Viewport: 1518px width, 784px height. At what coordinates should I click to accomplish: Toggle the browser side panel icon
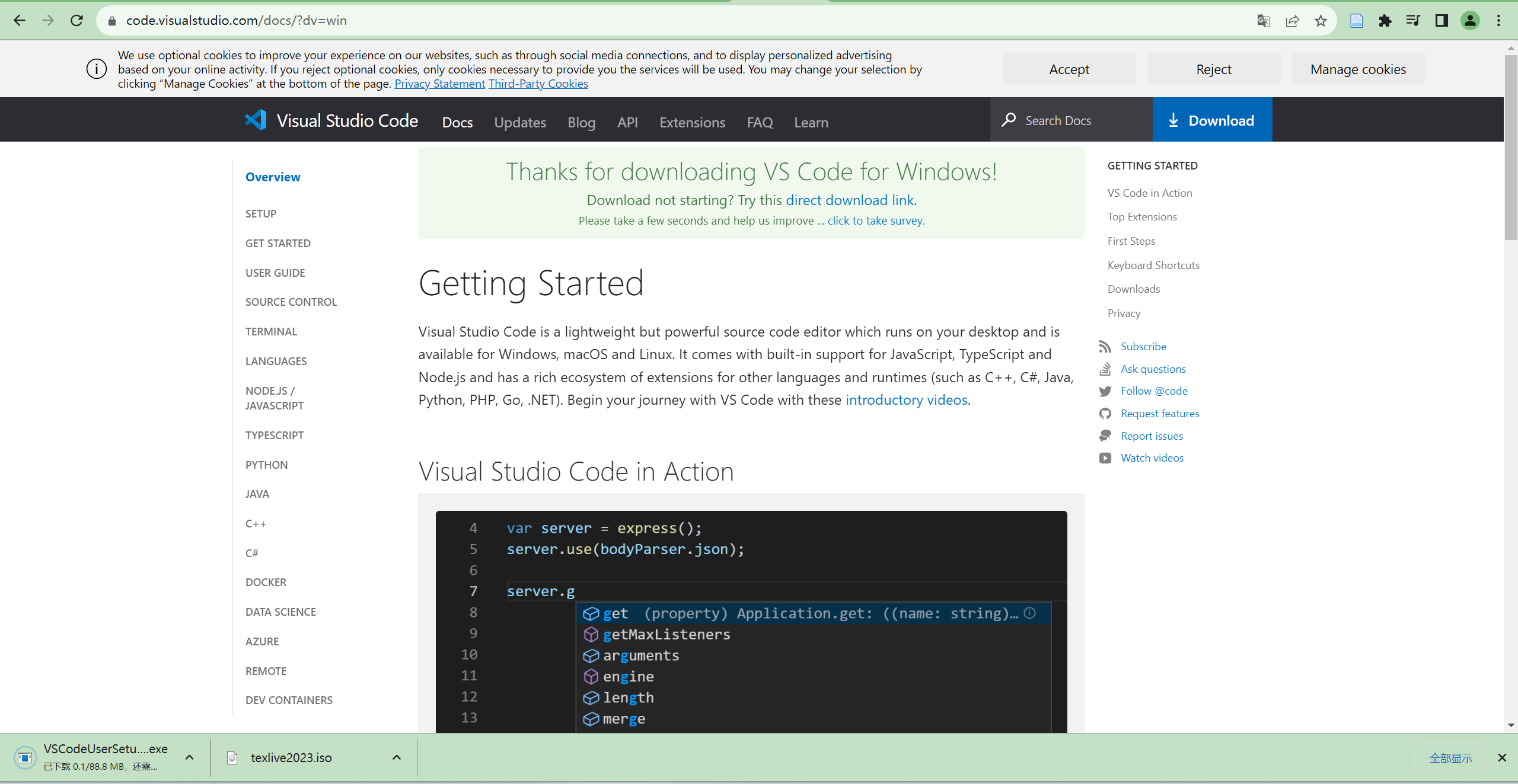pyautogui.click(x=1442, y=21)
